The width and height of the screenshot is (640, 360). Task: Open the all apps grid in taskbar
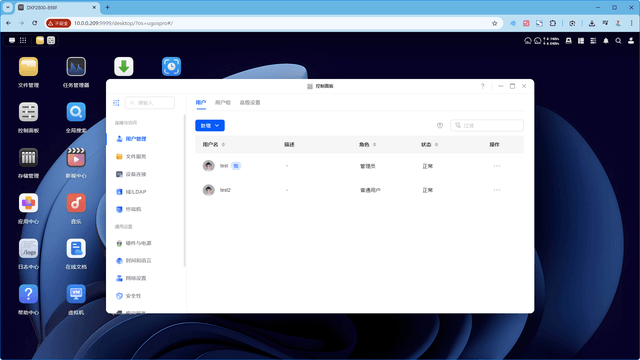pyautogui.click(x=23, y=40)
